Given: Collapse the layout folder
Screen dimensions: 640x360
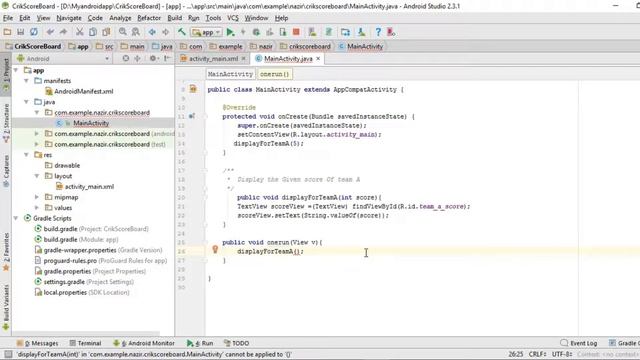Looking at the screenshot, I should [x=37, y=176].
